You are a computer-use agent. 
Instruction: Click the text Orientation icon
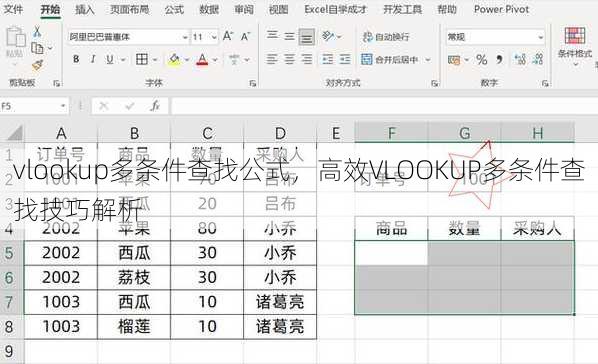(327, 36)
